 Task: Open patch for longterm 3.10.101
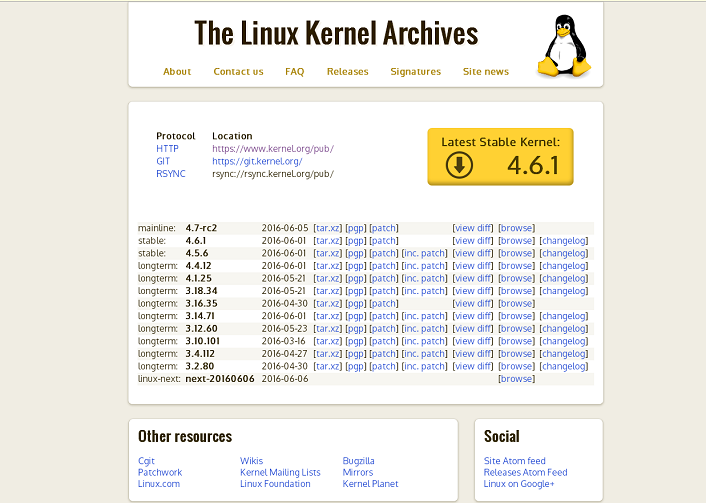[384, 341]
